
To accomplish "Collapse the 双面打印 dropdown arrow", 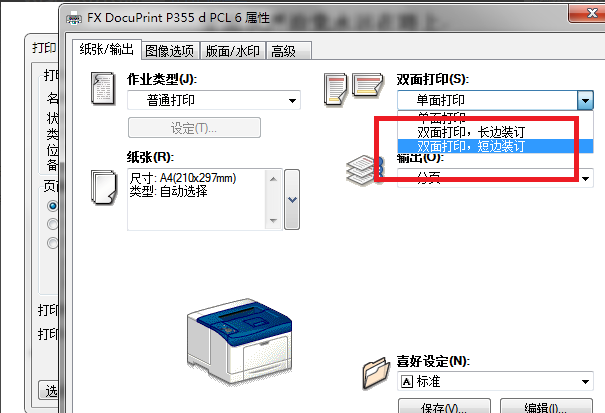I will [585, 100].
